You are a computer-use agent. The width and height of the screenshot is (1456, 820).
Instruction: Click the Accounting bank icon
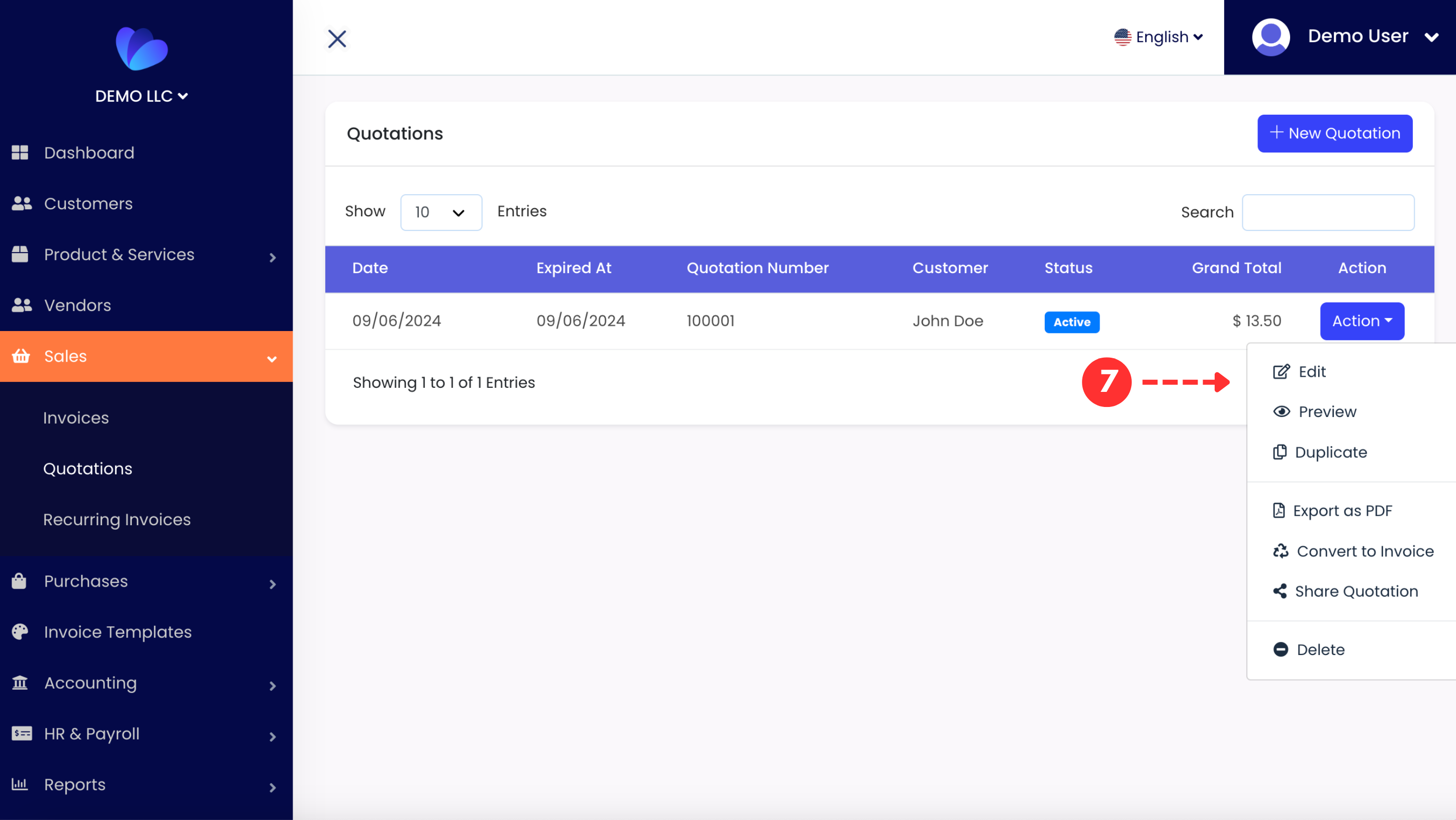pyautogui.click(x=20, y=683)
